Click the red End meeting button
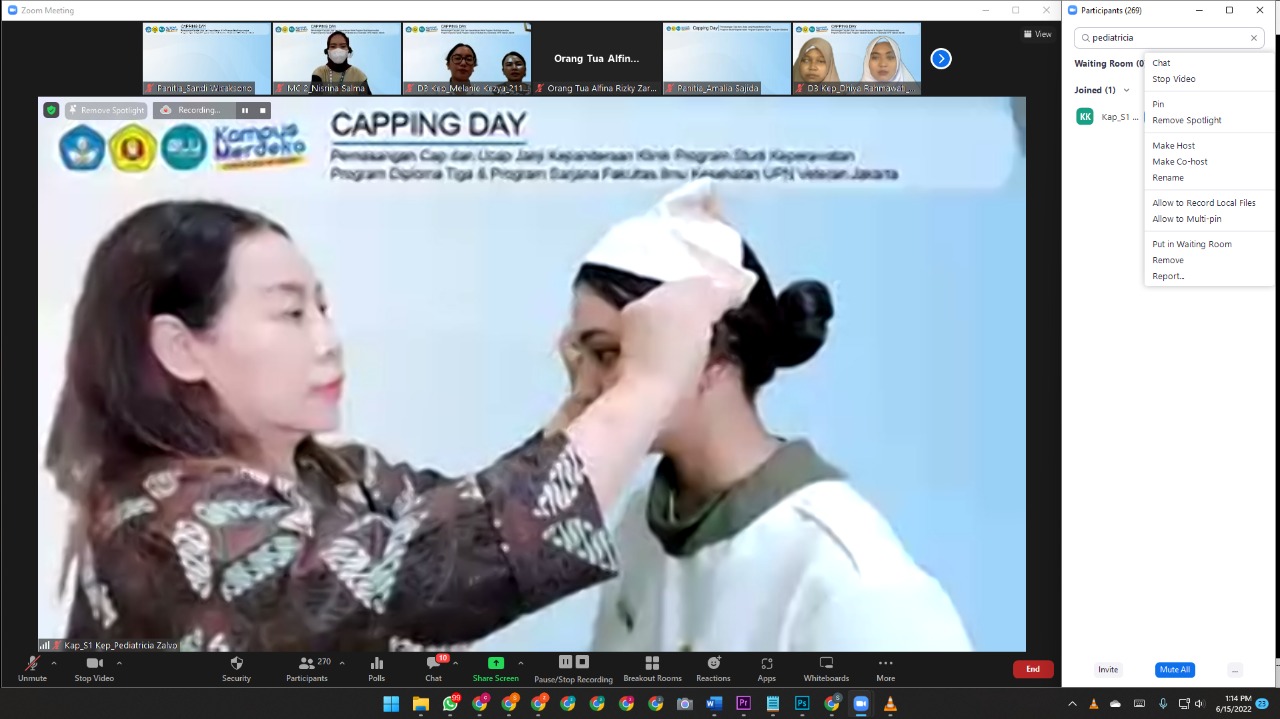Viewport: 1280px width, 719px height. click(x=1032, y=669)
